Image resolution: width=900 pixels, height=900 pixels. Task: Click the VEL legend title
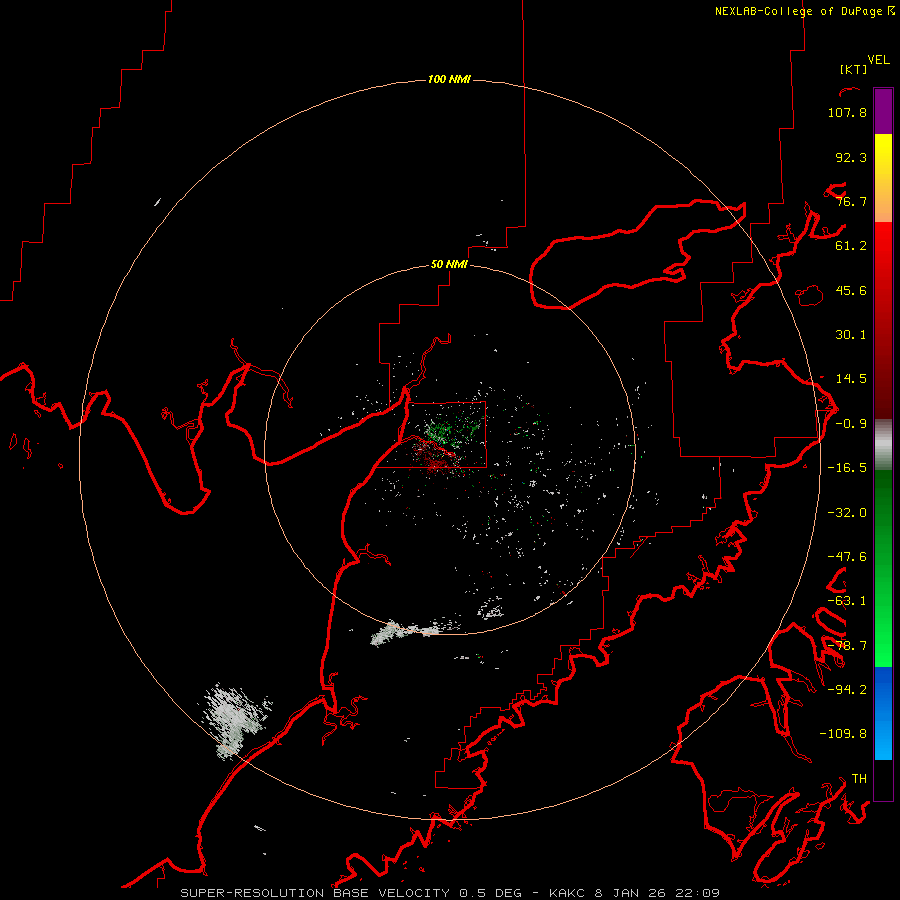click(878, 60)
